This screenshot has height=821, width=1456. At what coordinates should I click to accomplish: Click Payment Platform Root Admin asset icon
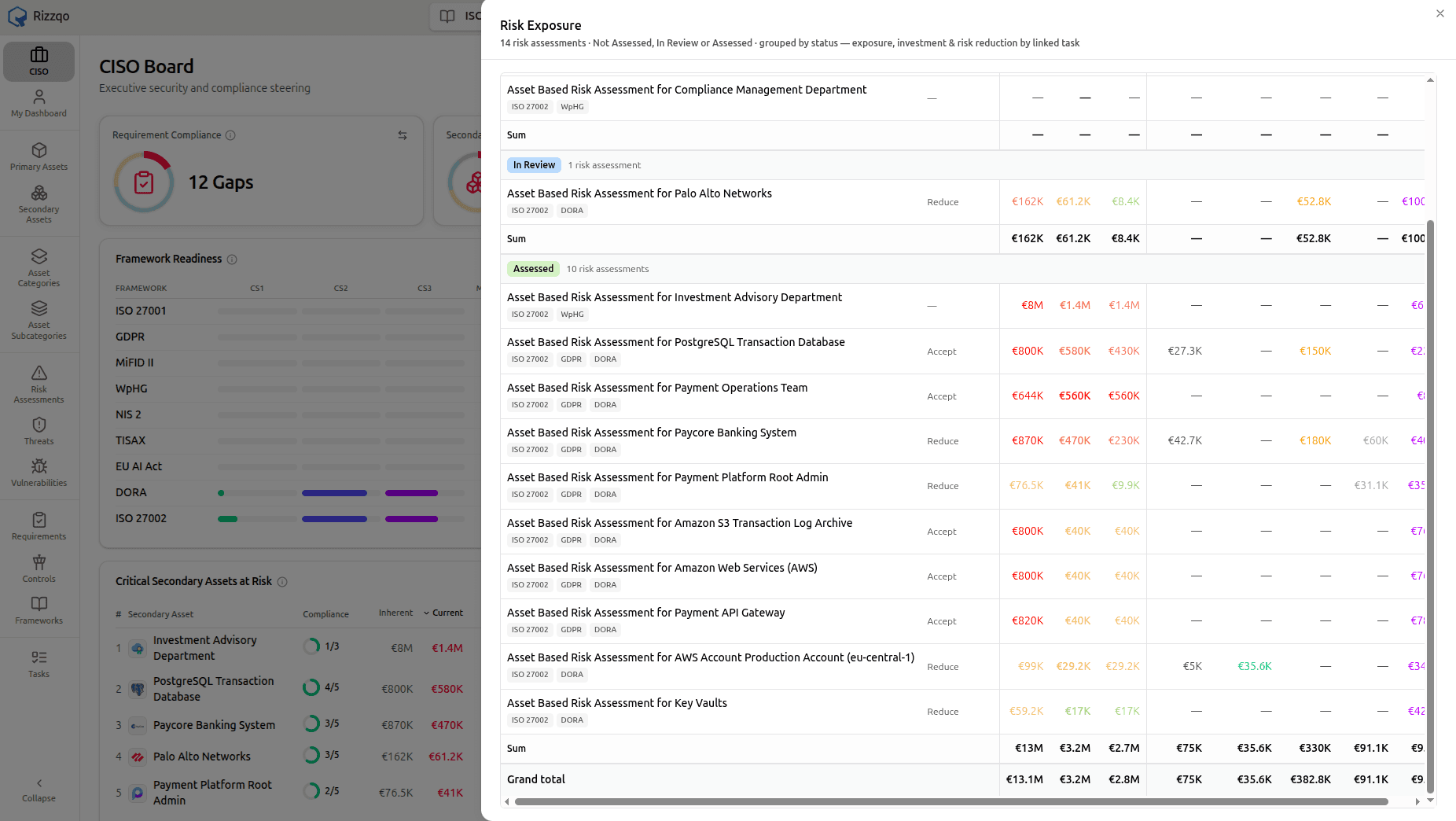[138, 793]
